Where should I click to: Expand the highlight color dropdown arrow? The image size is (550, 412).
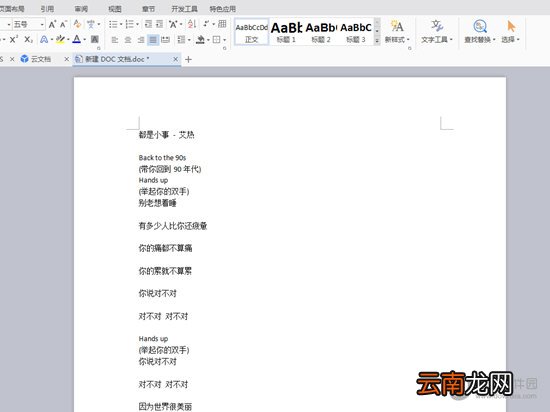point(68,40)
